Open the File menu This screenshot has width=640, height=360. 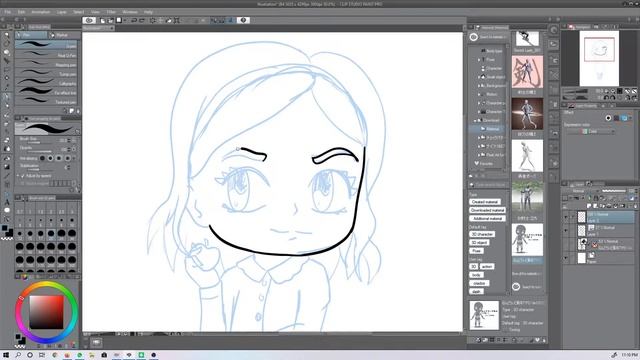[x=8, y=12]
